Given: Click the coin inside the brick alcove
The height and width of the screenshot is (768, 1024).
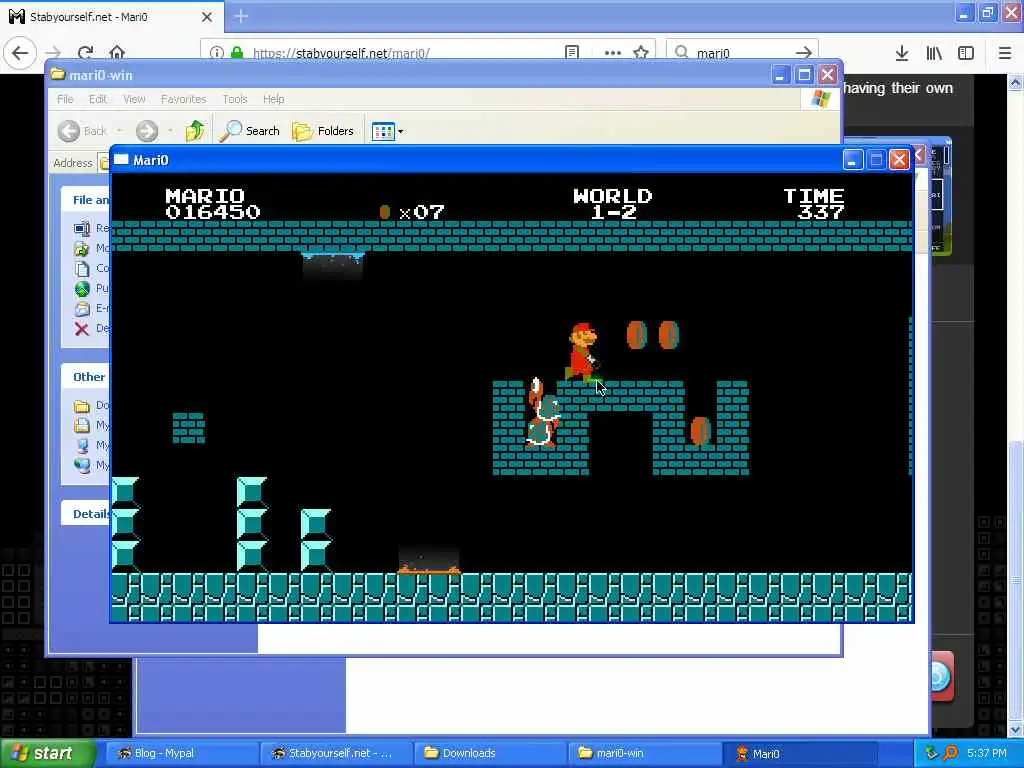Looking at the screenshot, I should click(700, 431).
